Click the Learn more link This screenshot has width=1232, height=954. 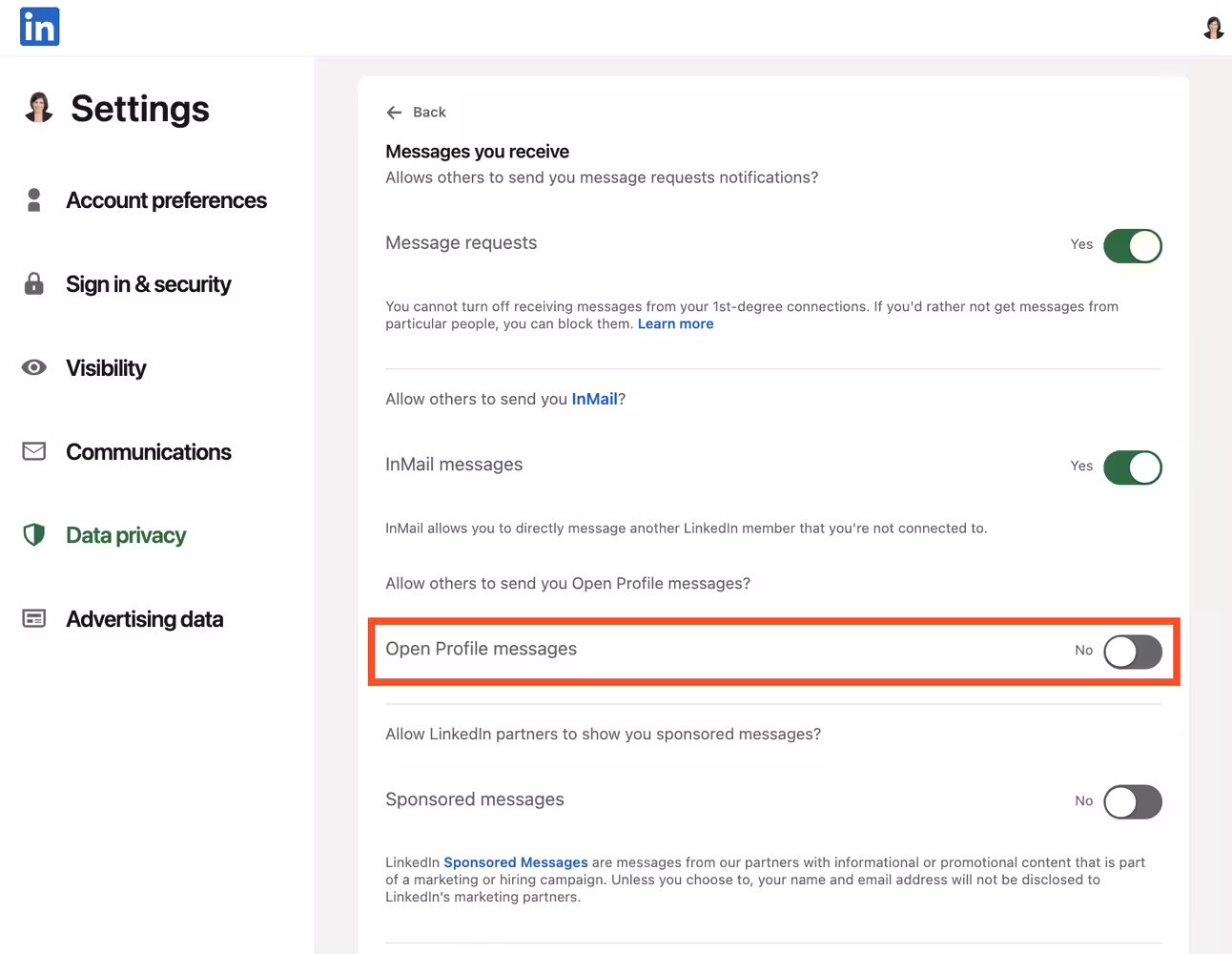tap(675, 324)
